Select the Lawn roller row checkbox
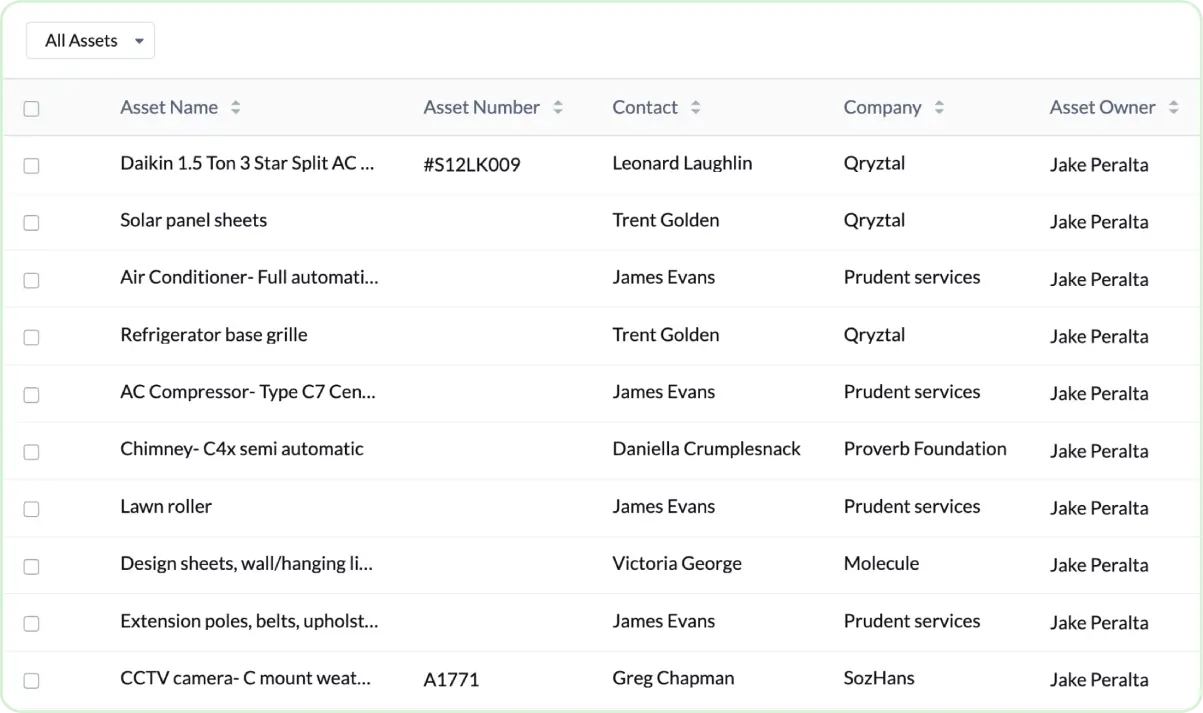This screenshot has width=1203, height=713. click(x=32, y=509)
